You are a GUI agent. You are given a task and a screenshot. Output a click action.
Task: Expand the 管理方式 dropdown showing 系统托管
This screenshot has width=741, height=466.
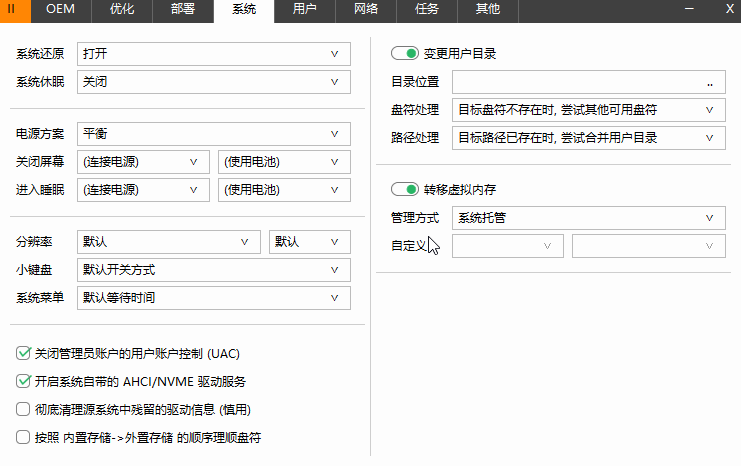click(x=588, y=217)
